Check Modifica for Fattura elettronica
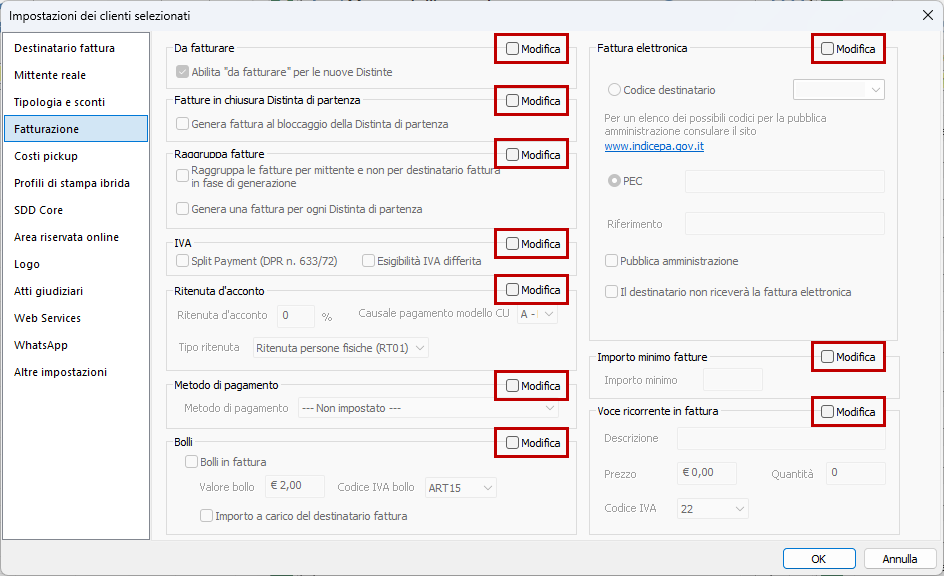Screen dimensions: 944x576 pos(828,48)
